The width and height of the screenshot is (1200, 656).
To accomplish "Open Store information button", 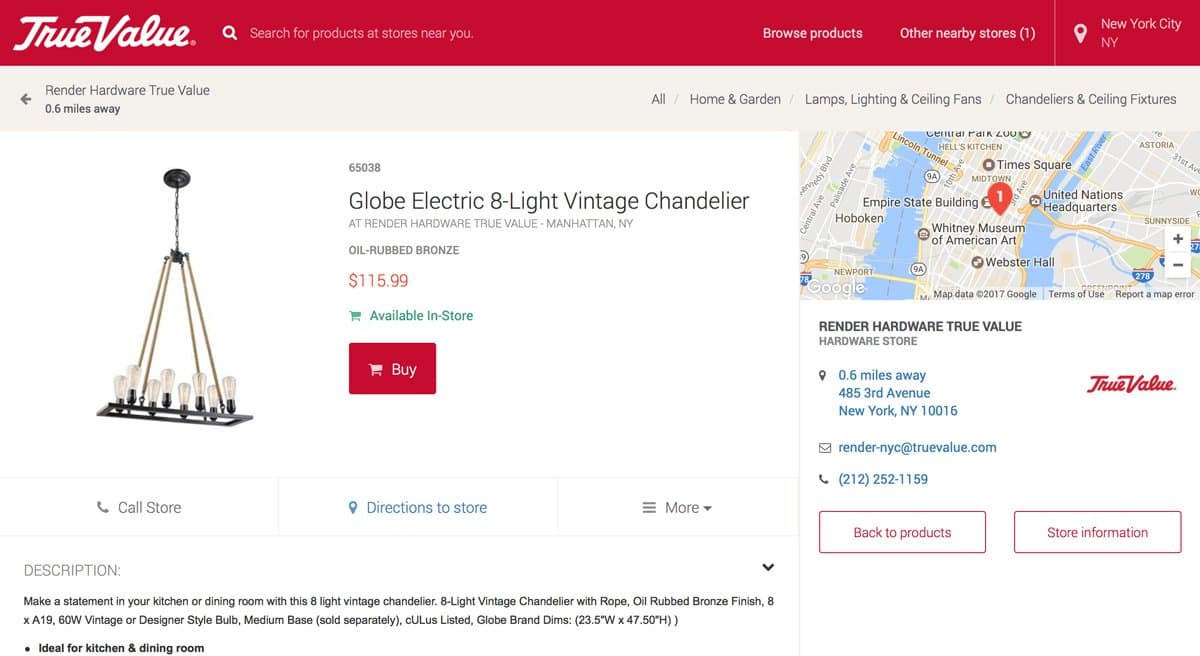I will click(x=1097, y=532).
